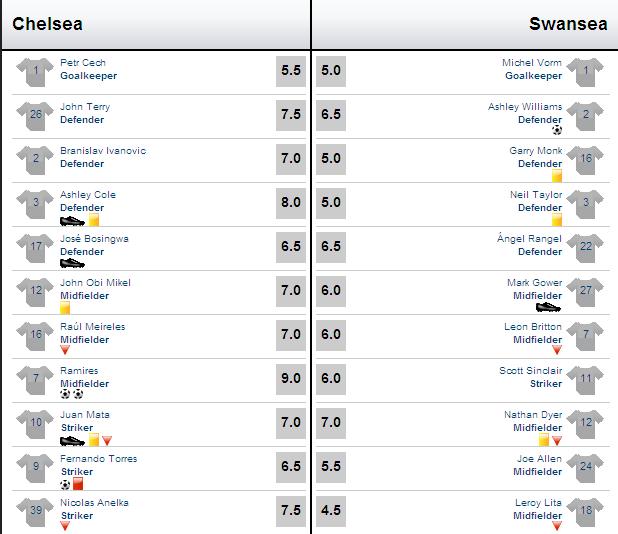The height and width of the screenshot is (534, 618).
Task: Click John Obi Mikel's yellow card
Action: (65, 308)
